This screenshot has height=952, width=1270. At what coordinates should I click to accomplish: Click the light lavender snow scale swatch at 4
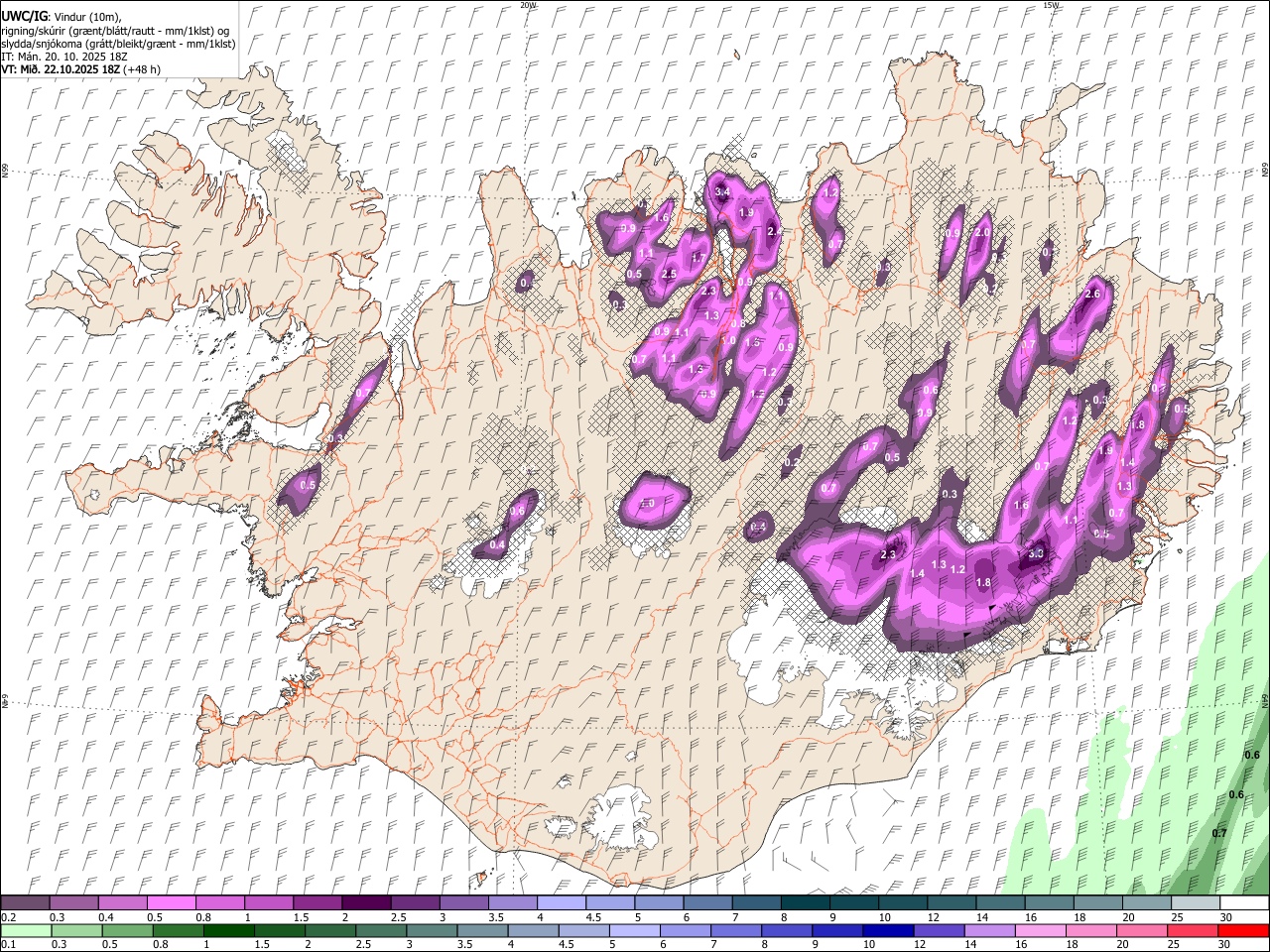(561, 902)
